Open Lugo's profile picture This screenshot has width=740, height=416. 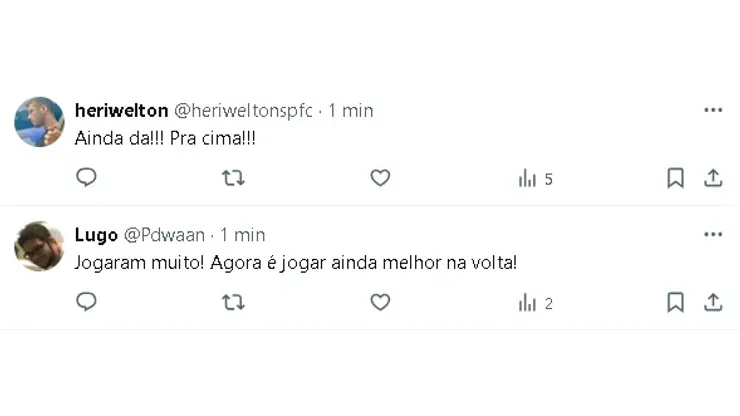point(39,246)
